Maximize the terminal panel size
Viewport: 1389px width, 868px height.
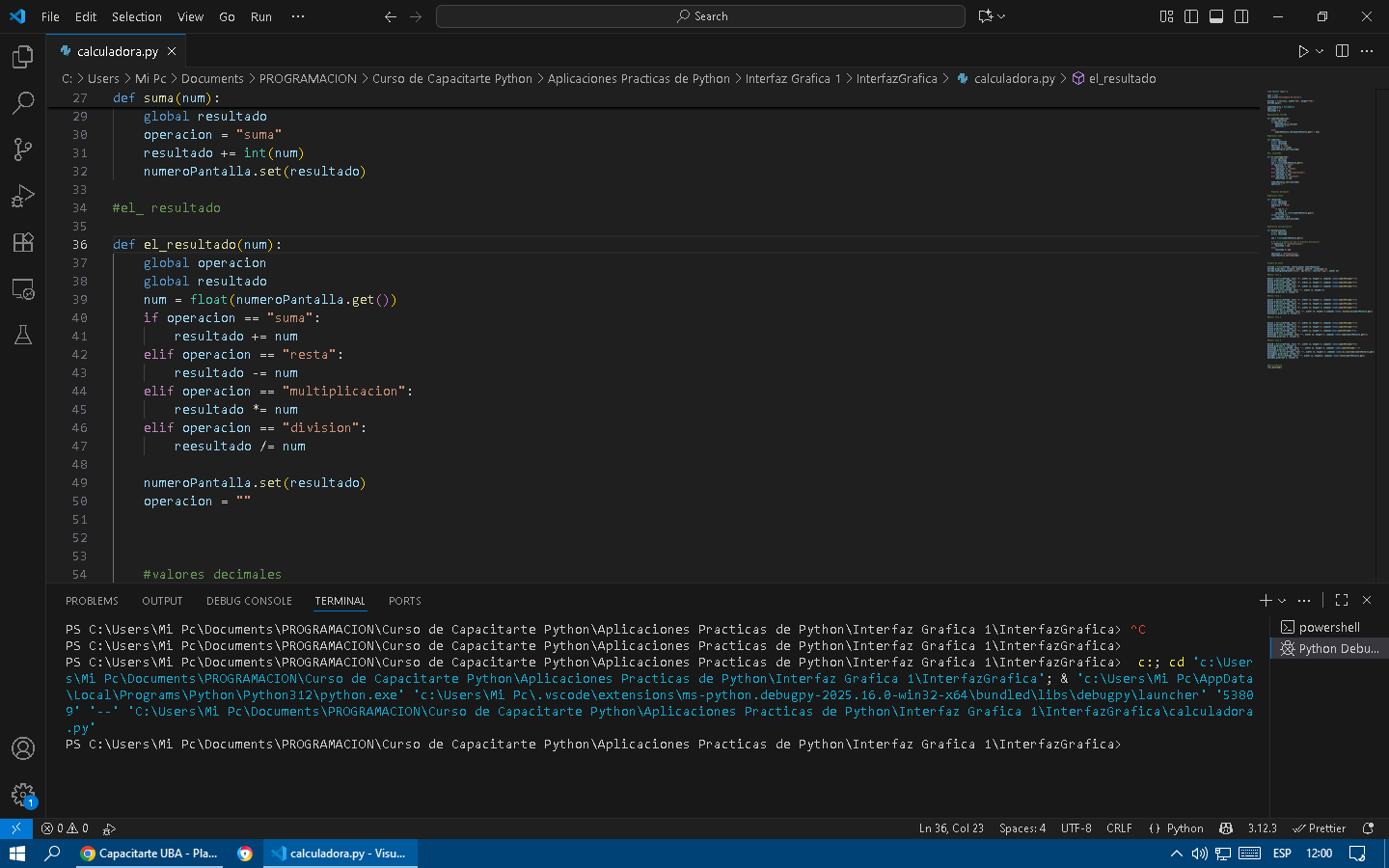[1341, 600]
